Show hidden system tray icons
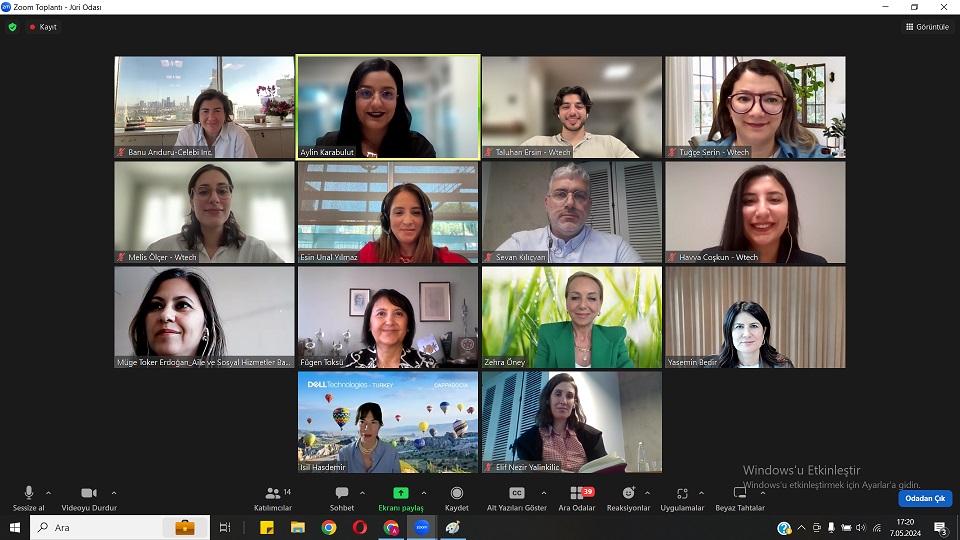This screenshot has width=960, height=540. tap(801, 528)
